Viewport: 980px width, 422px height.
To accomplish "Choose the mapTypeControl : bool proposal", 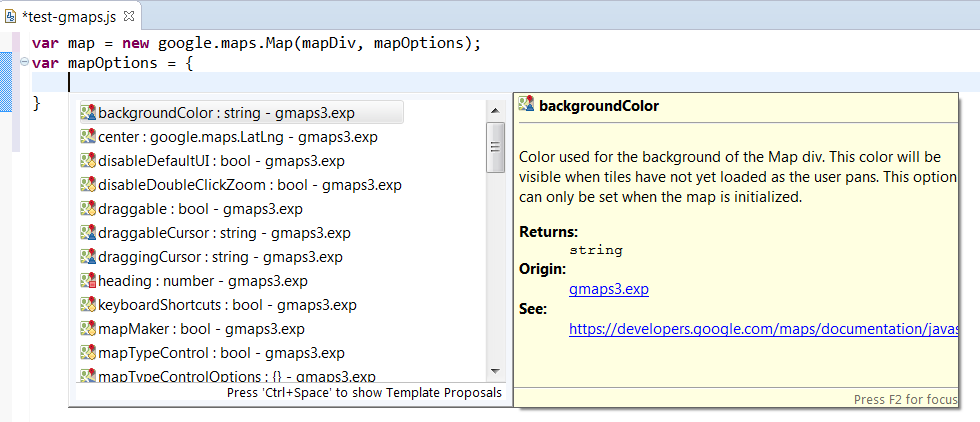I will (212, 353).
